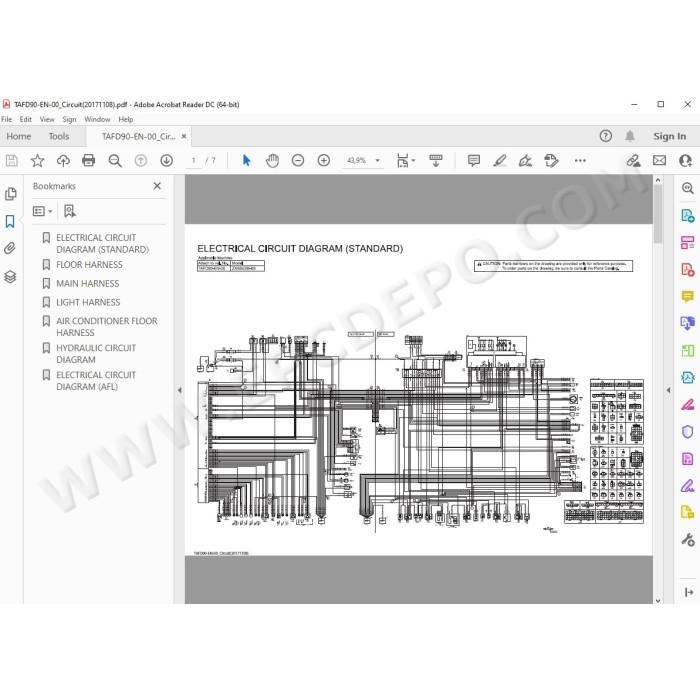Image resolution: width=700 pixels, height=700 pixels.
Task: Open bookmark options dropdown
Action: [x=43, y=211]
